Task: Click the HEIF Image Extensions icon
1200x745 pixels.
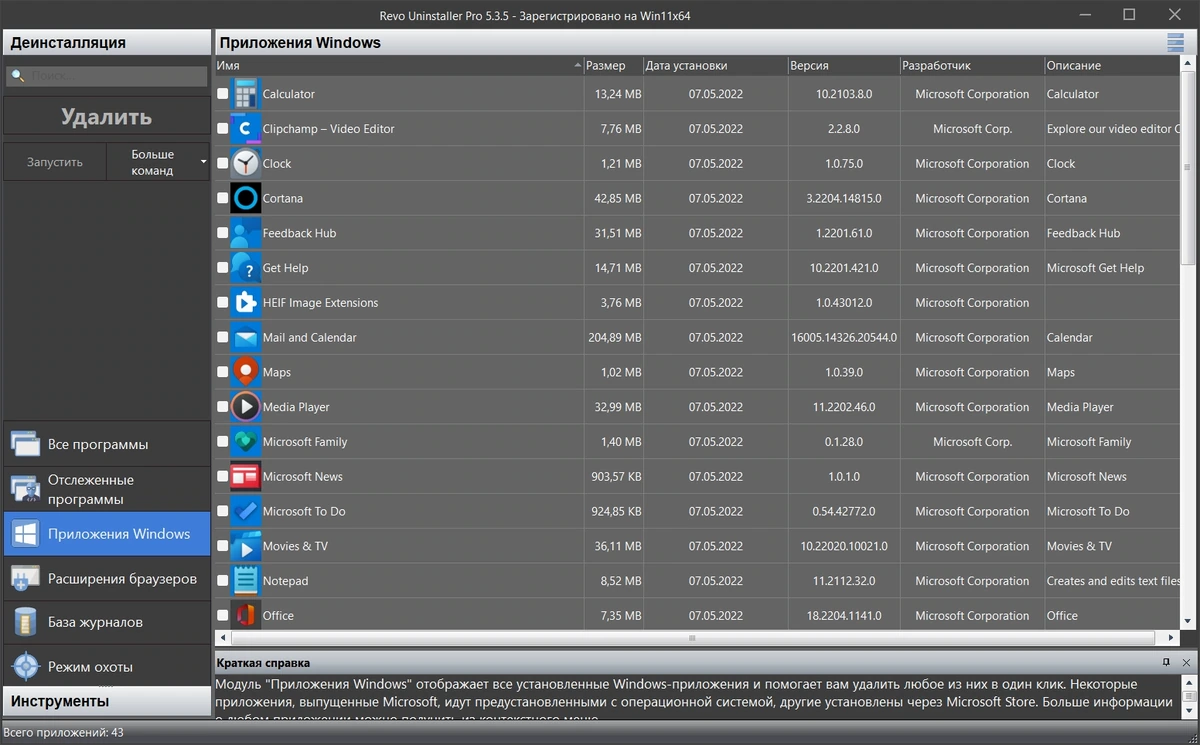Action: [245, 303]
